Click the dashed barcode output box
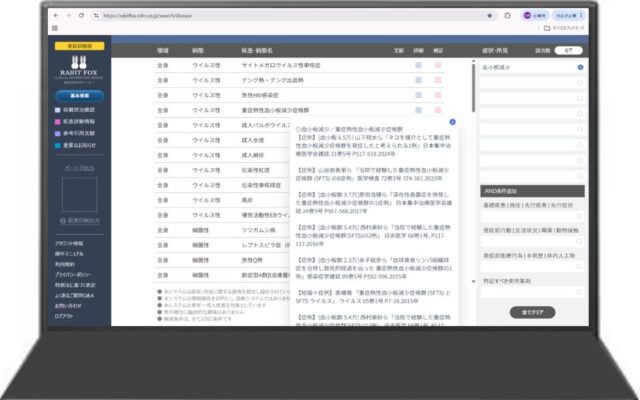Image resolution: width=640 pixels, height=400 pixels. coord(80,194)
